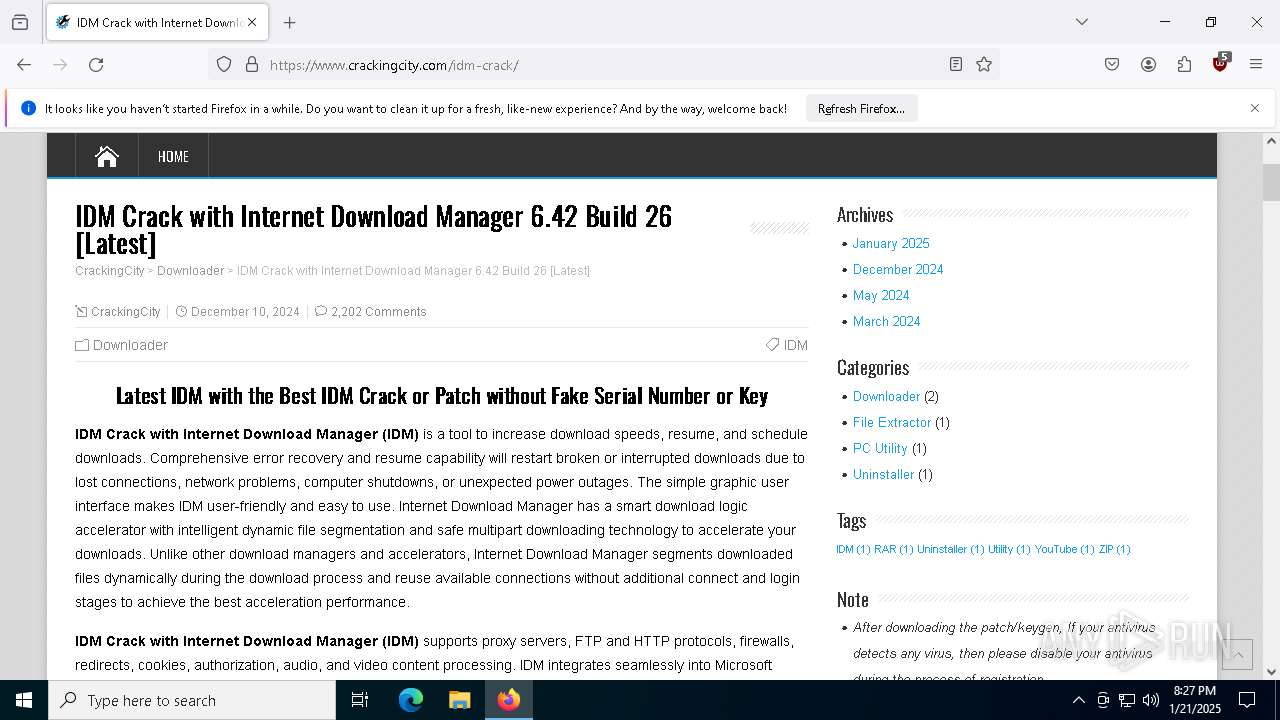The width and height of the screenshot is (1280, 720).
Task: Open CrackingCity breadcrumb link
Action: tap(110, 271)
